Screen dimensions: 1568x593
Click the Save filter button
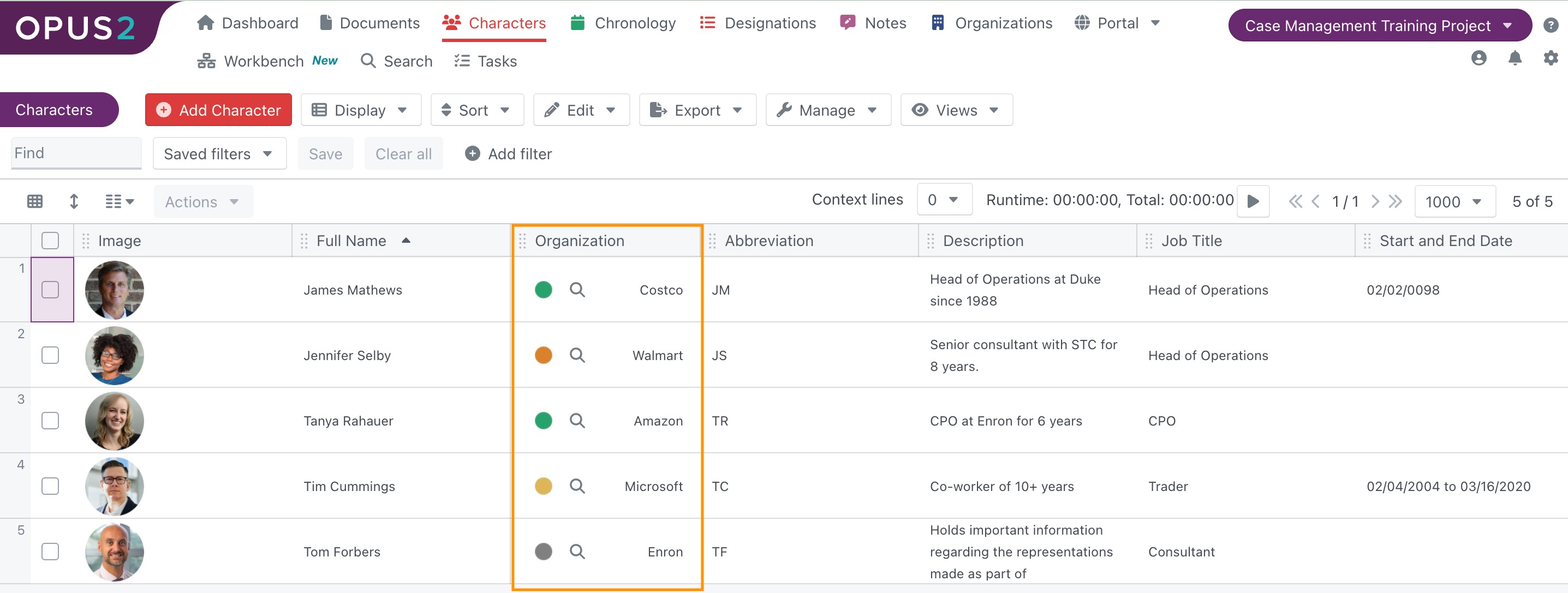[326, 154]
